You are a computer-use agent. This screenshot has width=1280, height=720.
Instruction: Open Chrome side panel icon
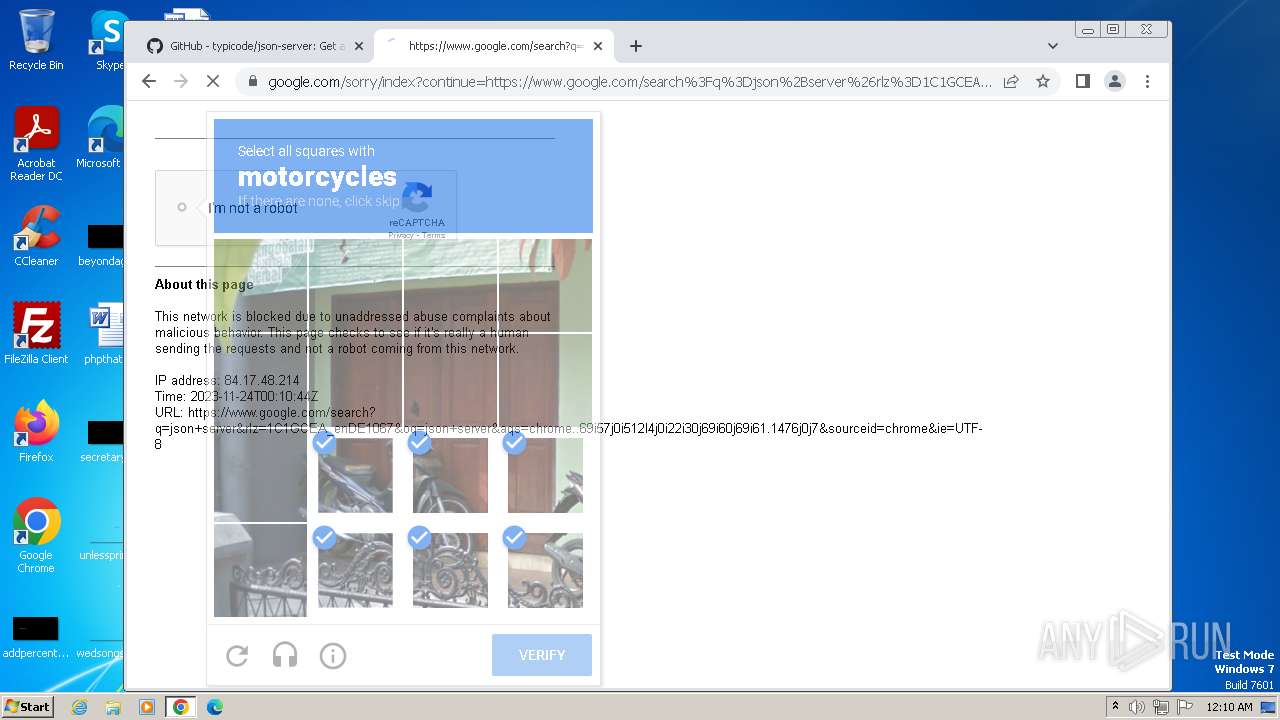[x=1082, y=81]
